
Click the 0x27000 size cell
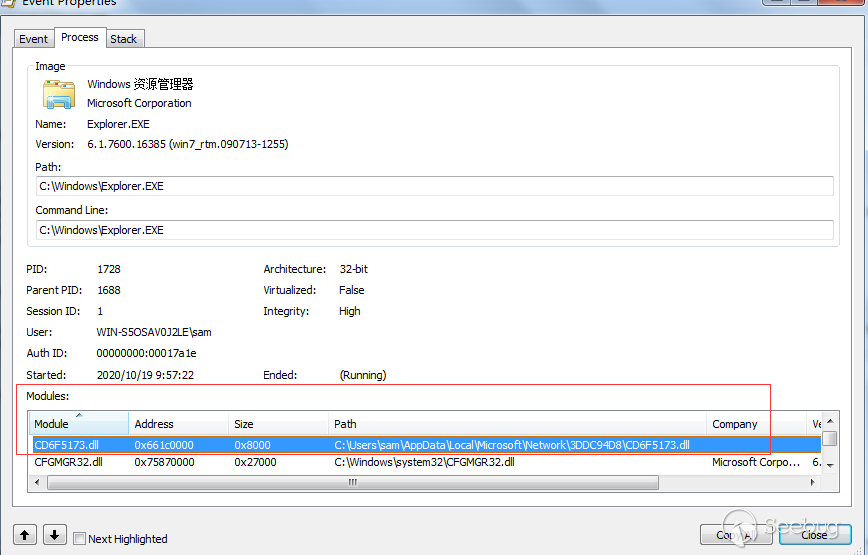coord(255,462)
